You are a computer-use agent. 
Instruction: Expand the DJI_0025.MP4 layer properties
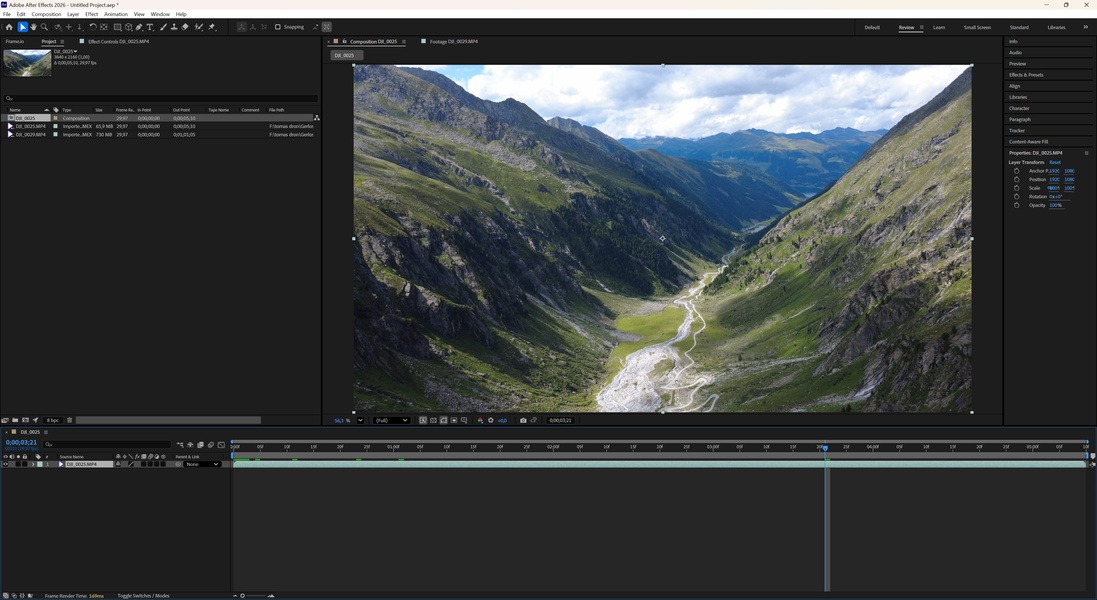[x=33, y=464]
